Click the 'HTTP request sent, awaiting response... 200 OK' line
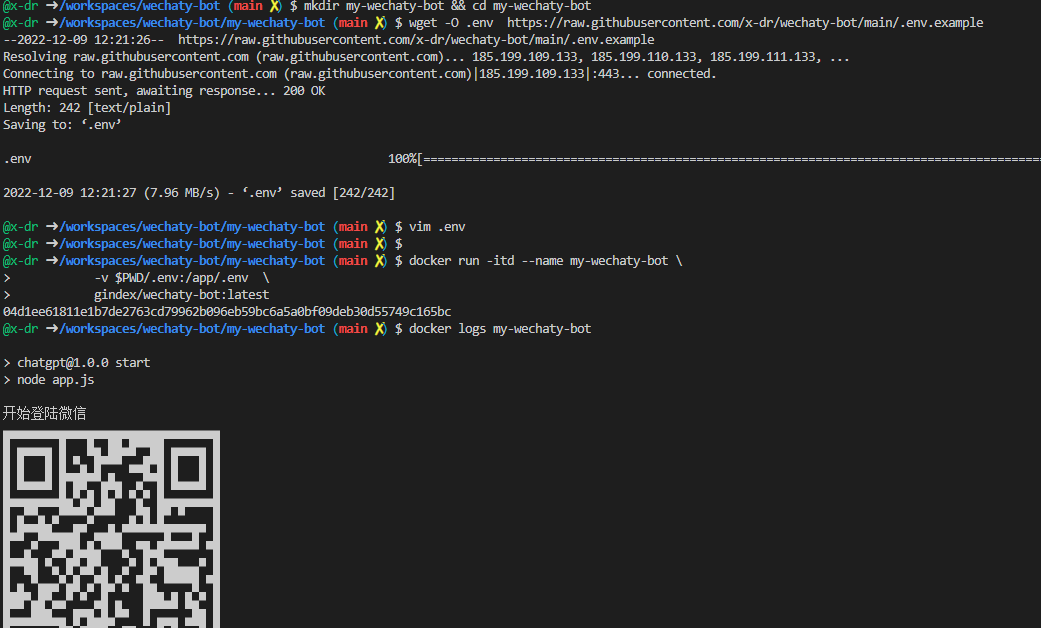Screen dimensions: 1041x628 pyautogui.click(x=164, y=91)
